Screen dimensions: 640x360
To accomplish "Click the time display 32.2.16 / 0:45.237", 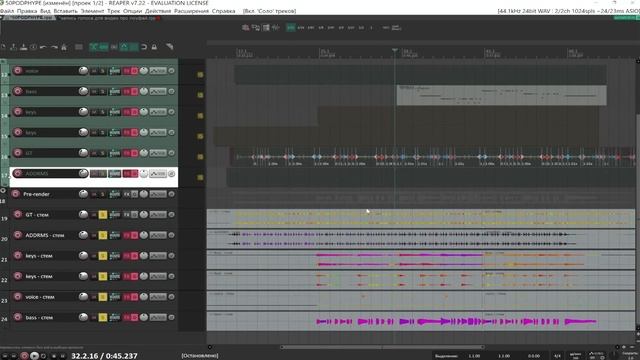I will 104,356.
